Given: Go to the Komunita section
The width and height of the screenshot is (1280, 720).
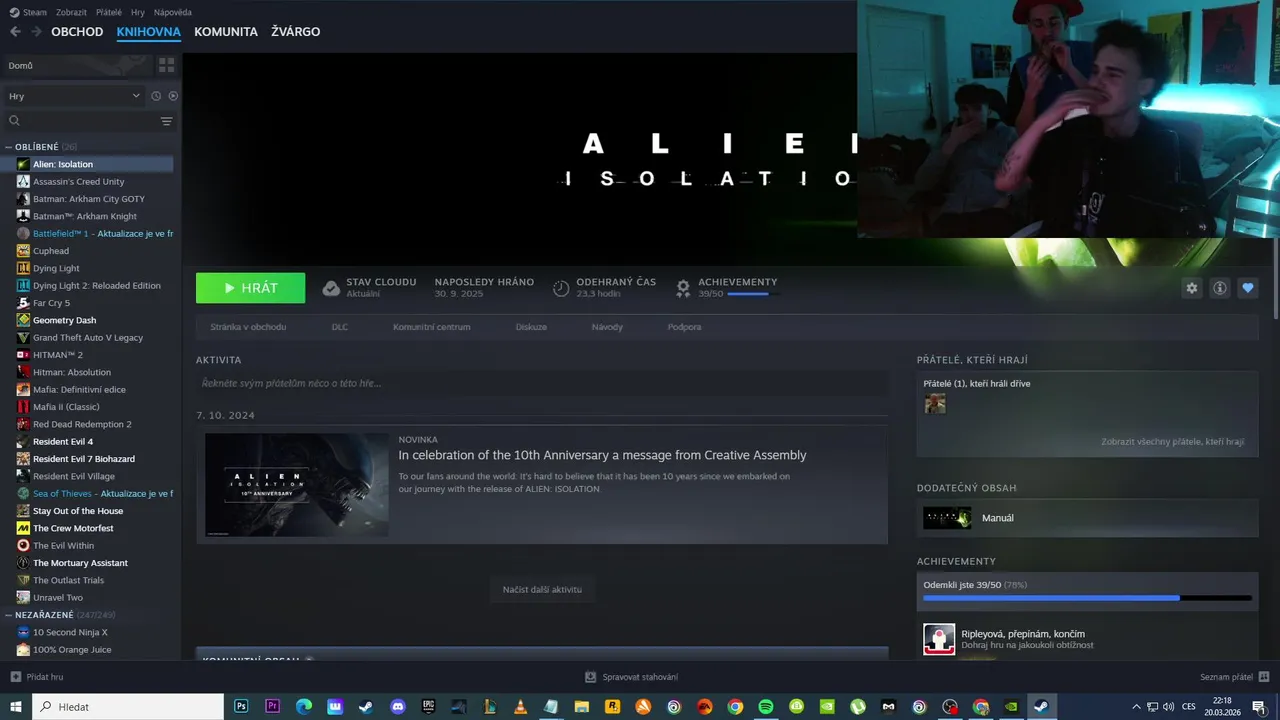Looking at the screenshot, I should (226, 32).
